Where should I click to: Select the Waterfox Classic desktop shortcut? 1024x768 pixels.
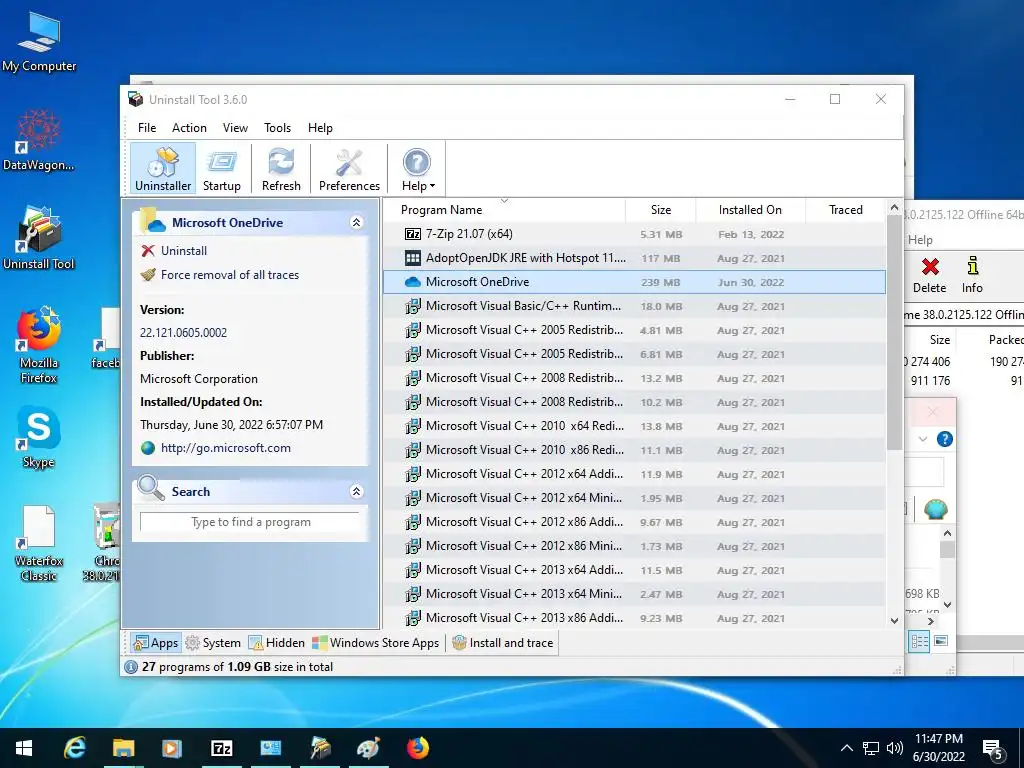coord(39,544)
